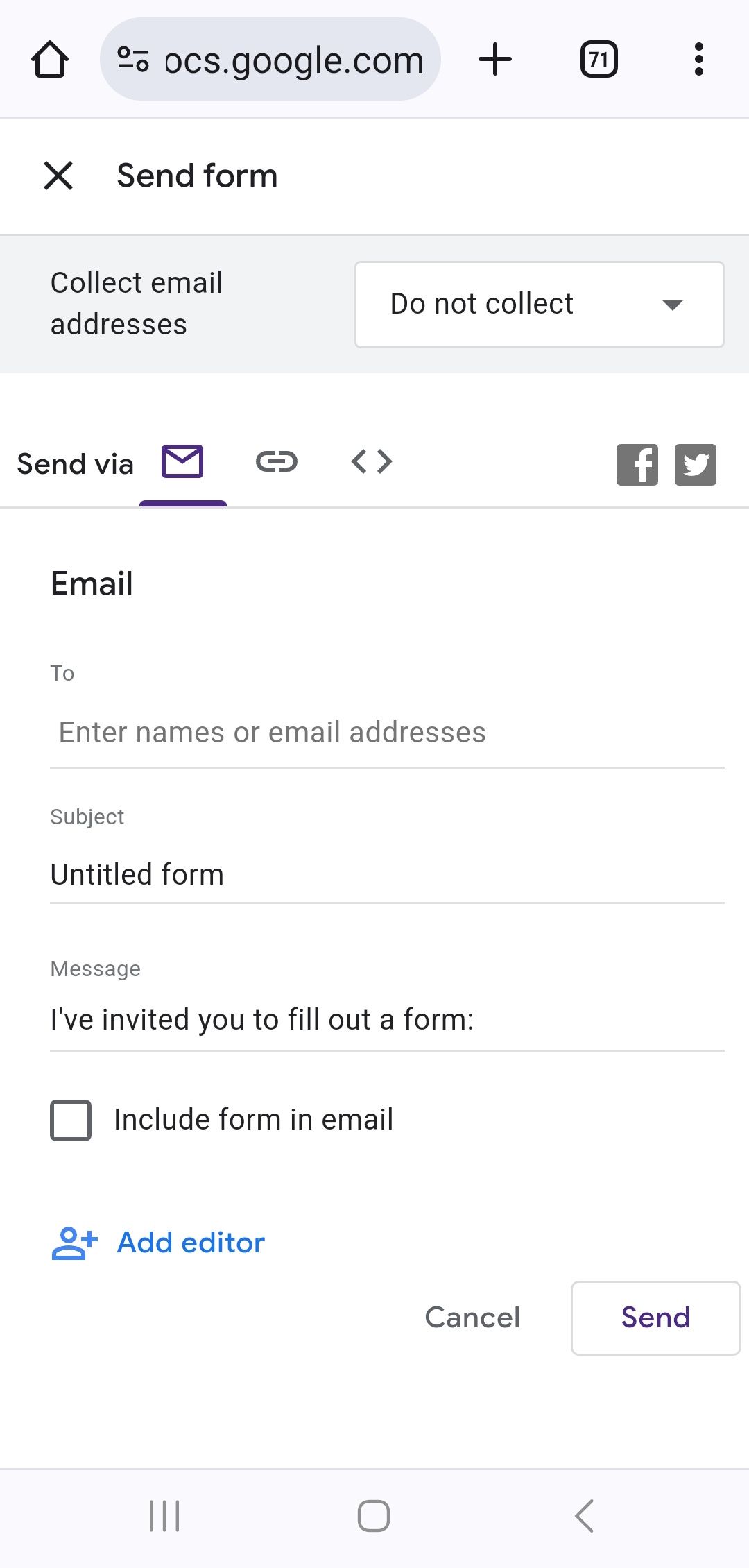Share the form on Facebook
The image size is (749, 1568).
click(637, 463)
